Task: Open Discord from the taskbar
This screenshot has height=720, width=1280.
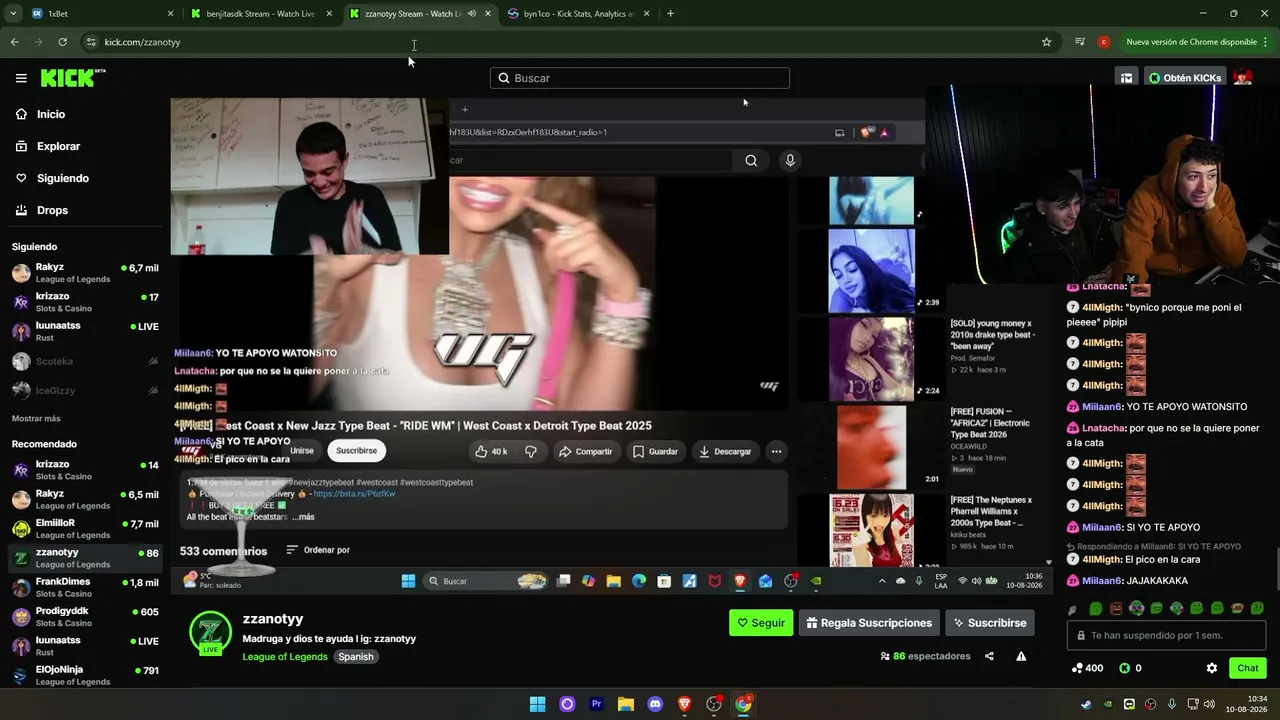Action: pyautogui.click(x=655, y=704)
